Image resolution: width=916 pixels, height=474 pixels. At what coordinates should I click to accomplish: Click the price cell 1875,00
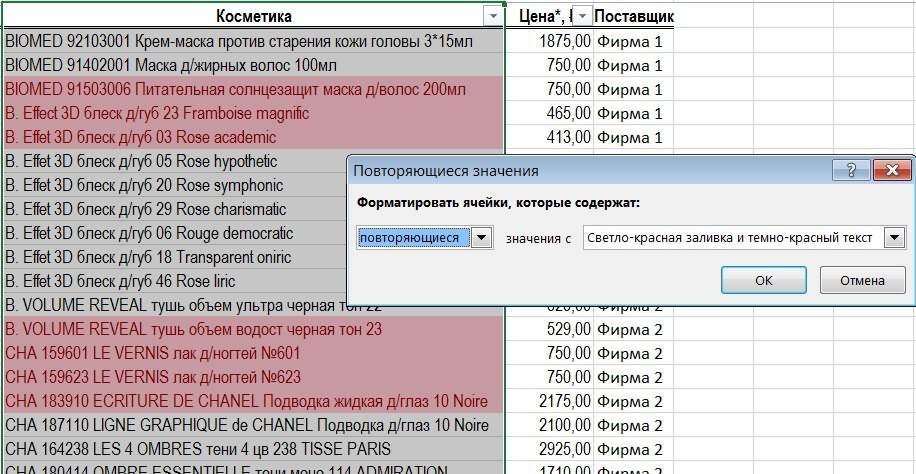click(549, 41)
